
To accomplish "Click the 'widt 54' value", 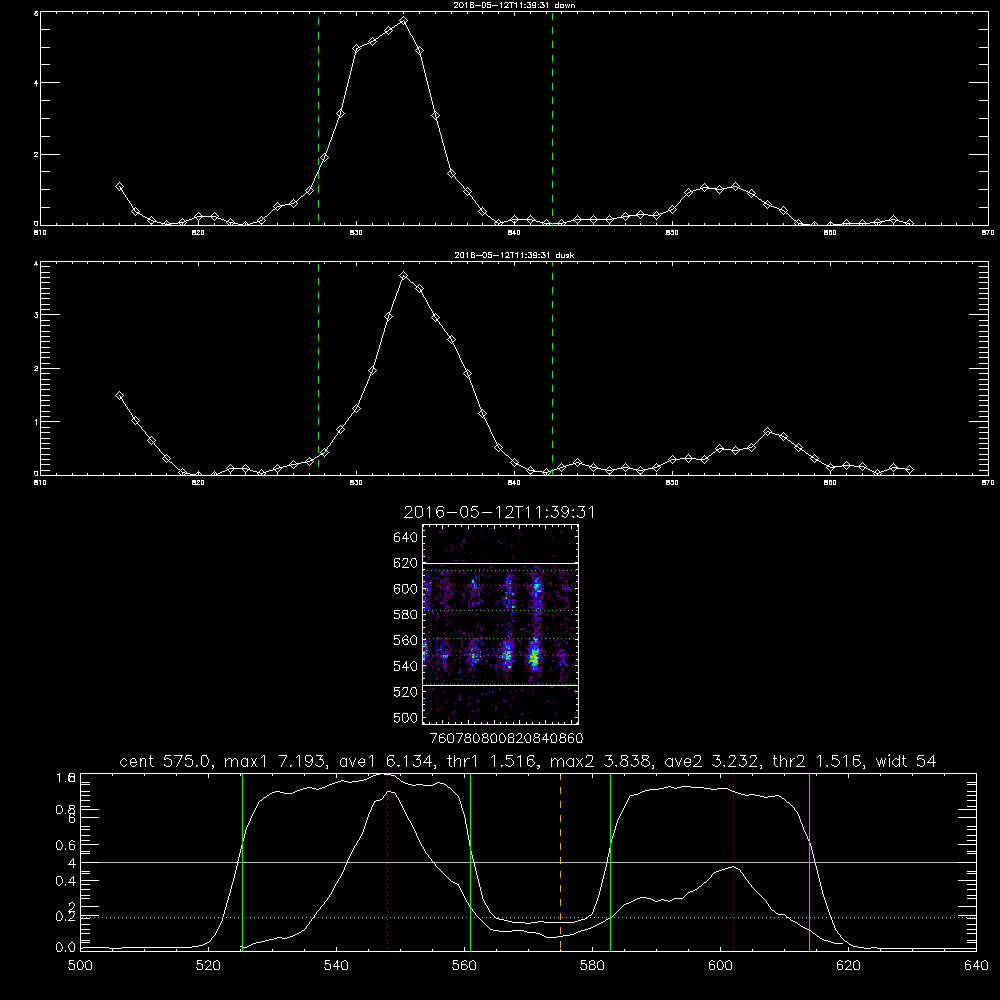I will pyautogui.click(x=906, y=761).
